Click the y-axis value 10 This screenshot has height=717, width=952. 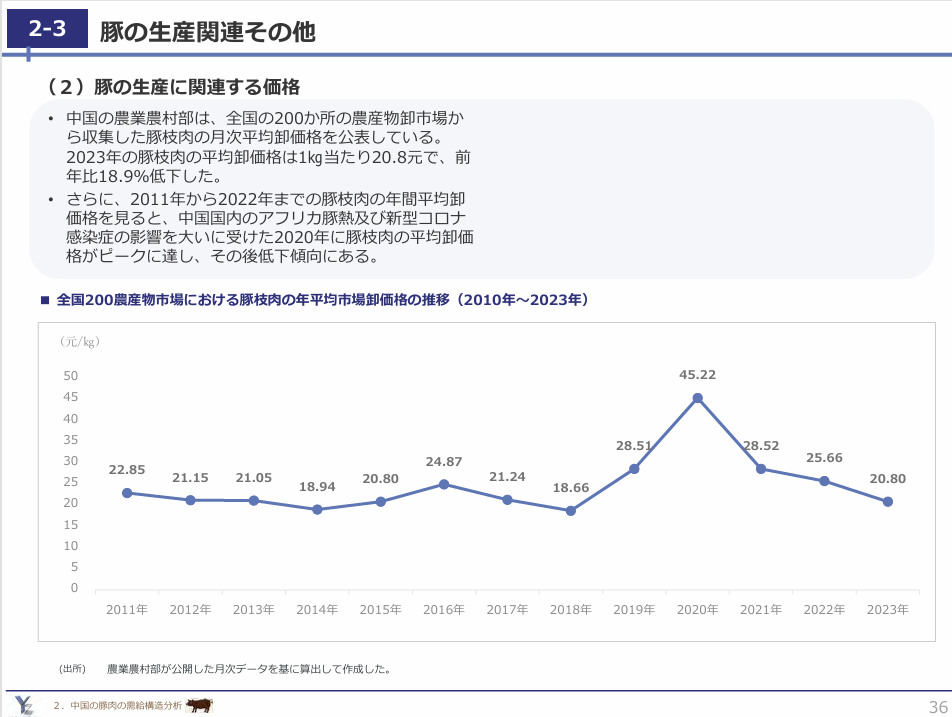[x=70, y=546]
